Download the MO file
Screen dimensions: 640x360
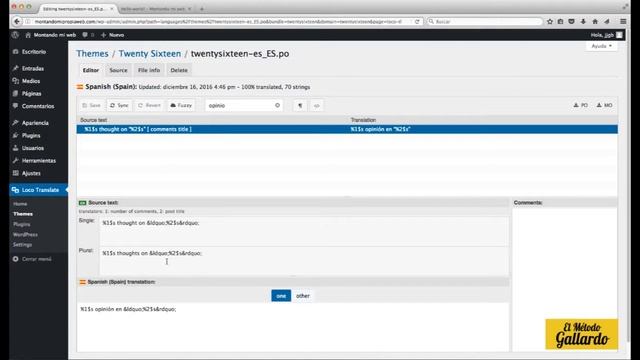[604, 105]
